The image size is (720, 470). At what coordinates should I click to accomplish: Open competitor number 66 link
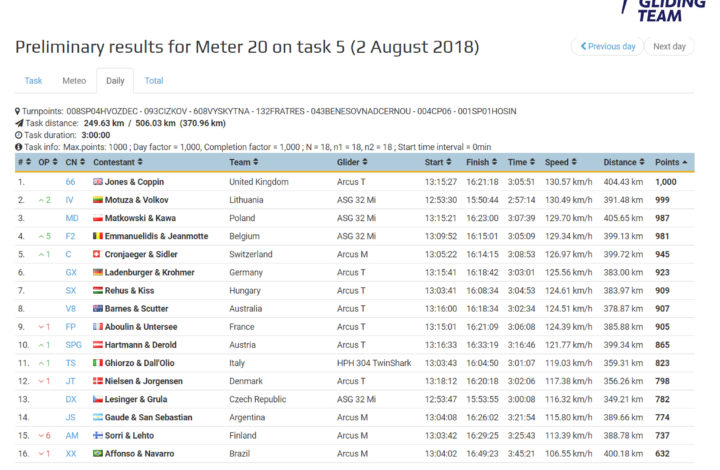[x=70, y=182]
